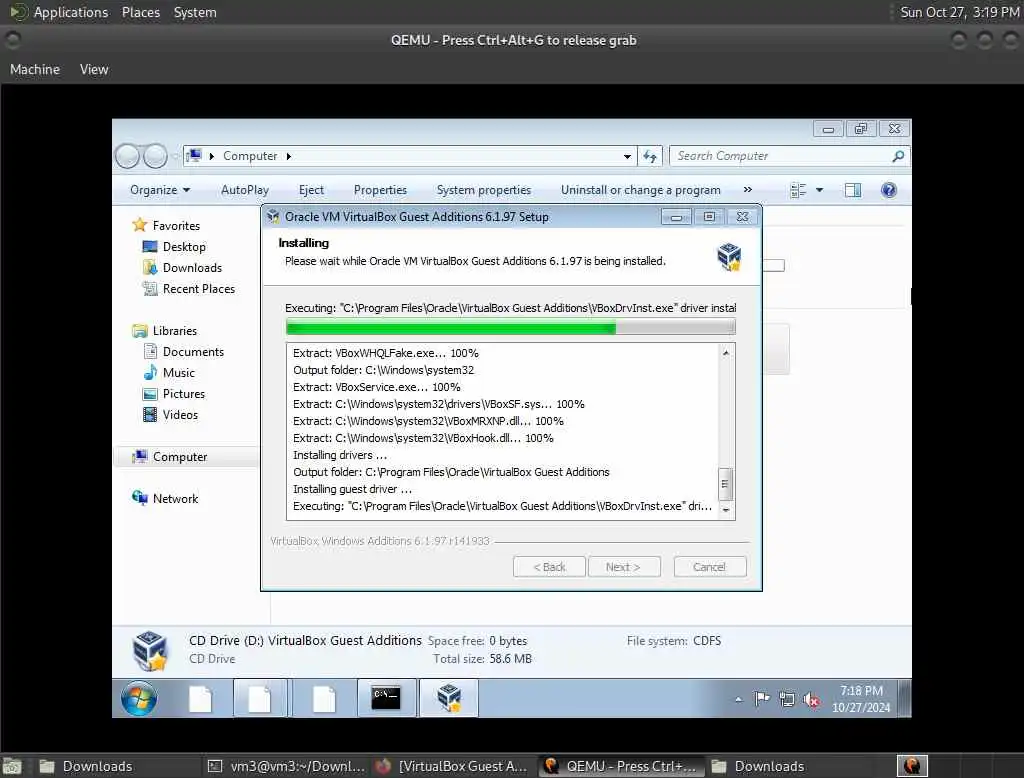Click the network tray icon
The height and width of the screenshot is (778, 1024).
pos(787,700)
